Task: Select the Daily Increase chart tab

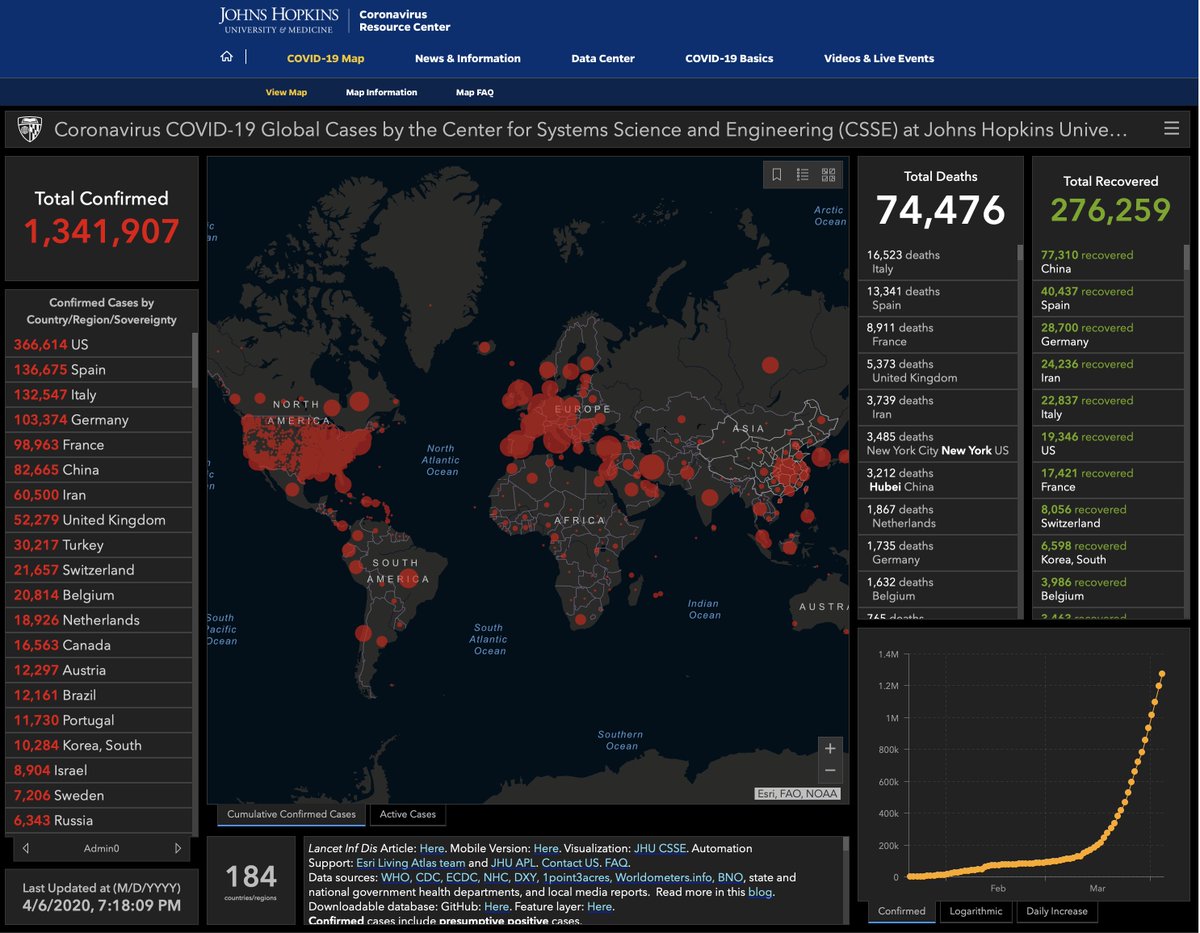Action: pyautogui.click(x=1057, y=911)
